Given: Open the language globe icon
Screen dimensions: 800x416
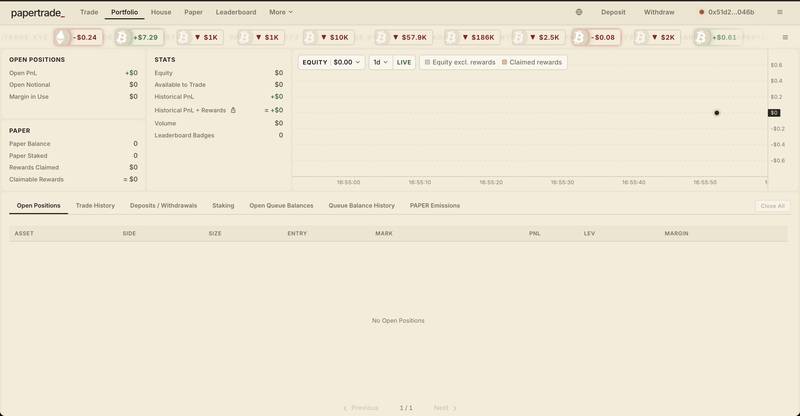Looking at the screenshot, I should coord(579,12).
